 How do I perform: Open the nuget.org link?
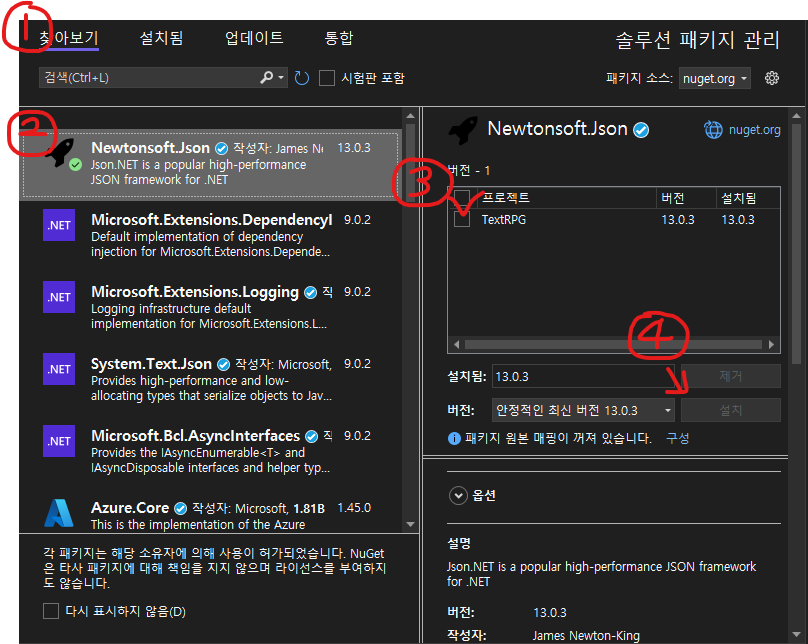754,130
